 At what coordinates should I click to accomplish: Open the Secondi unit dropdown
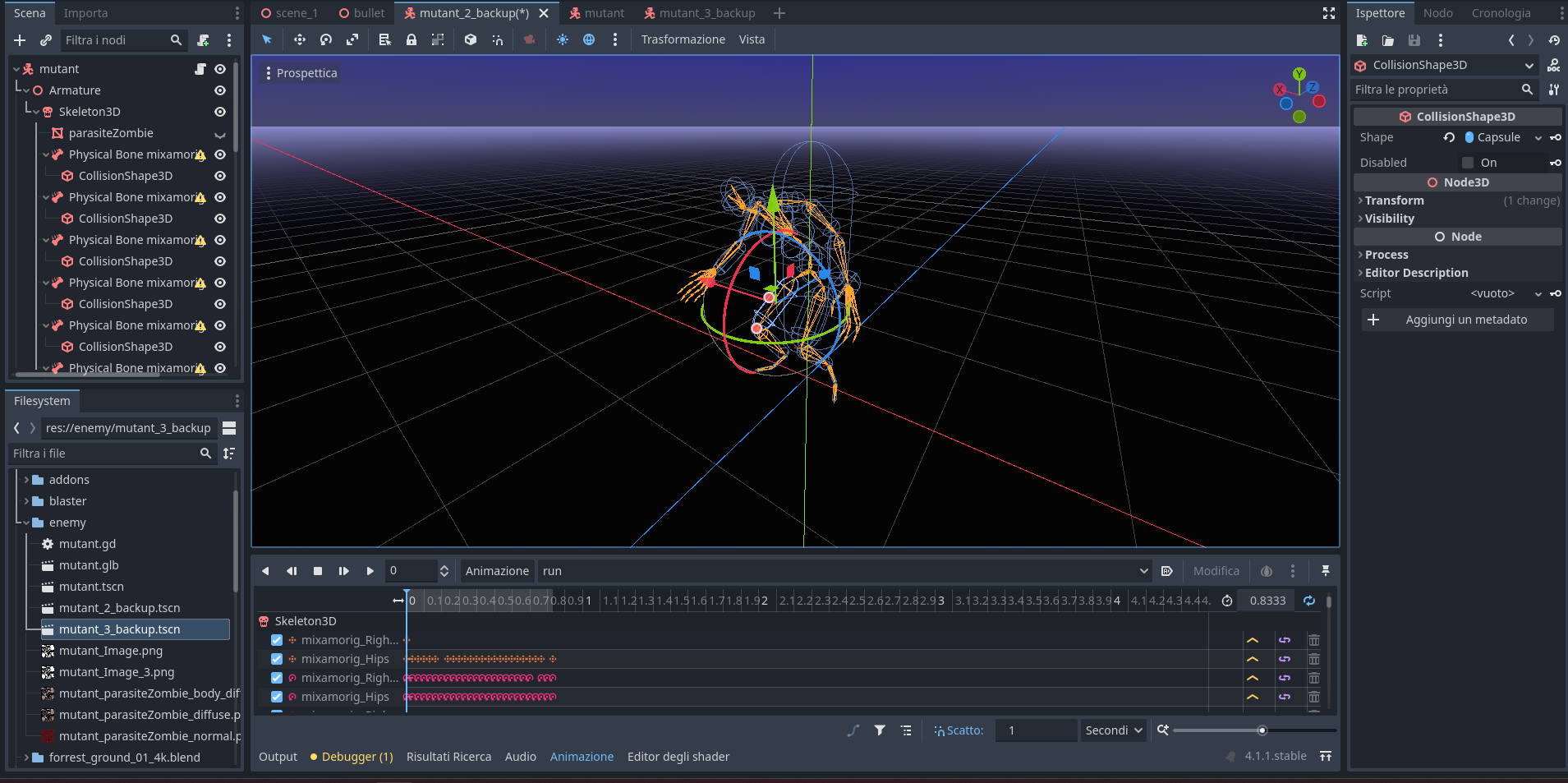1112,730
